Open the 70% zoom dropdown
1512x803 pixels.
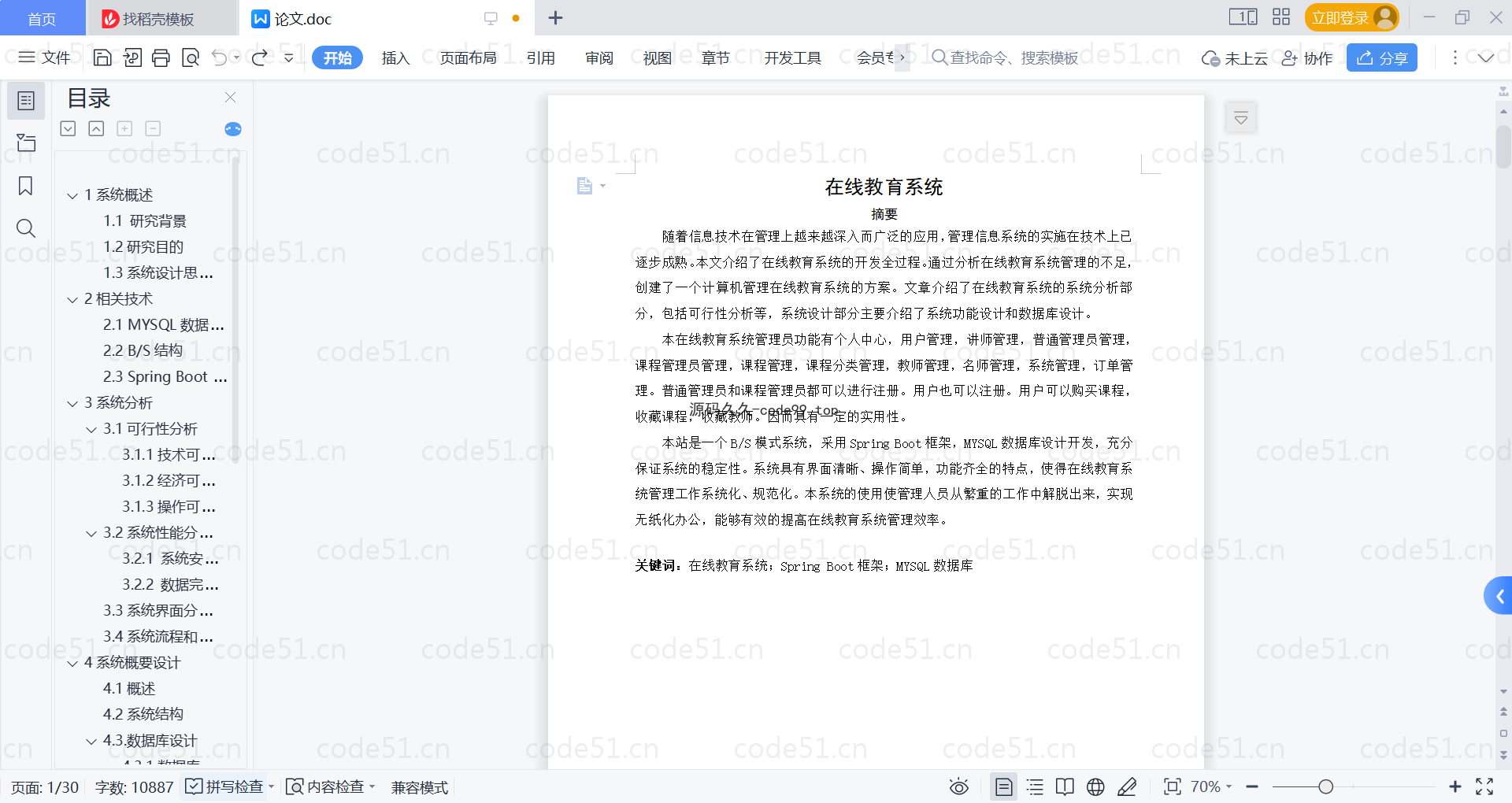pos(1211,786)
